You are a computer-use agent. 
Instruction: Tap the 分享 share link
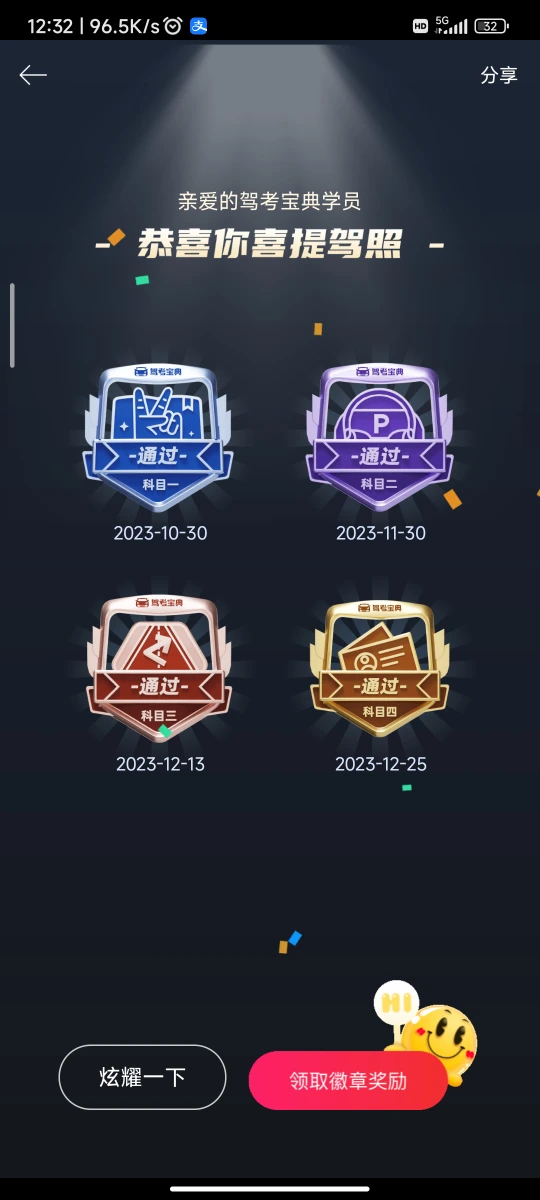pos(499,75)
